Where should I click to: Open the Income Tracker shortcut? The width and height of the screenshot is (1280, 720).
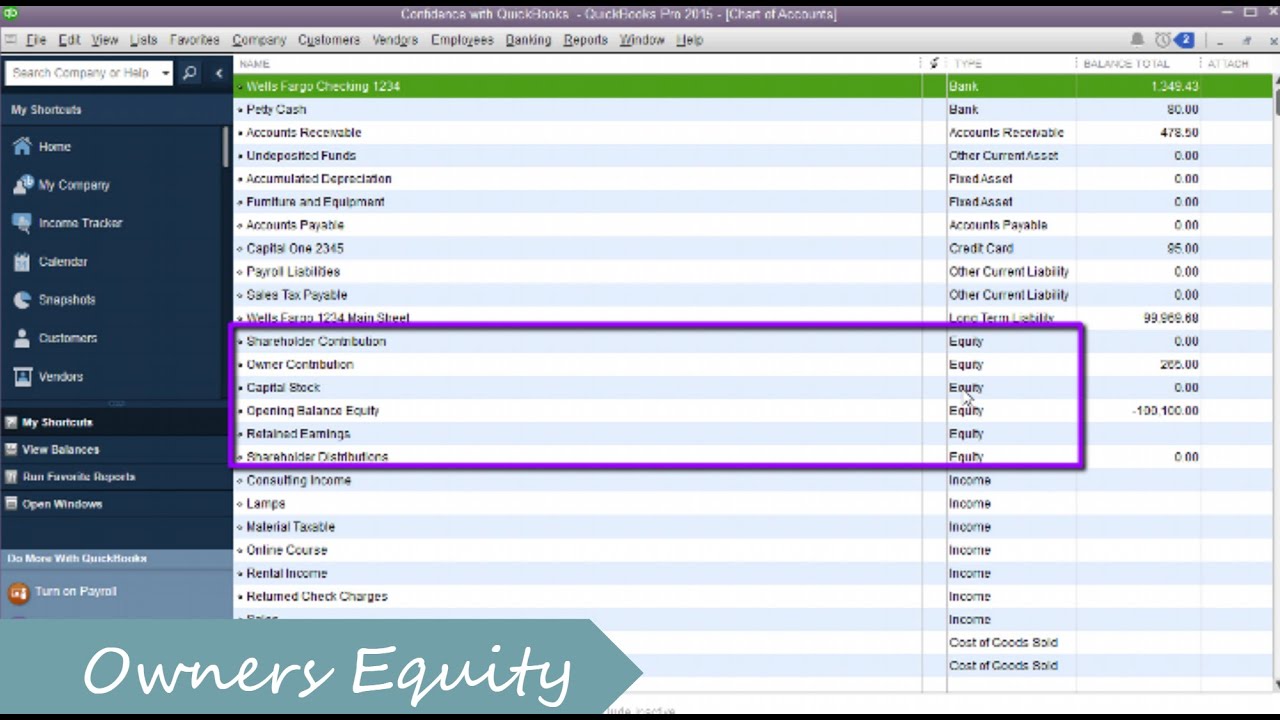[x=67, y=223]
